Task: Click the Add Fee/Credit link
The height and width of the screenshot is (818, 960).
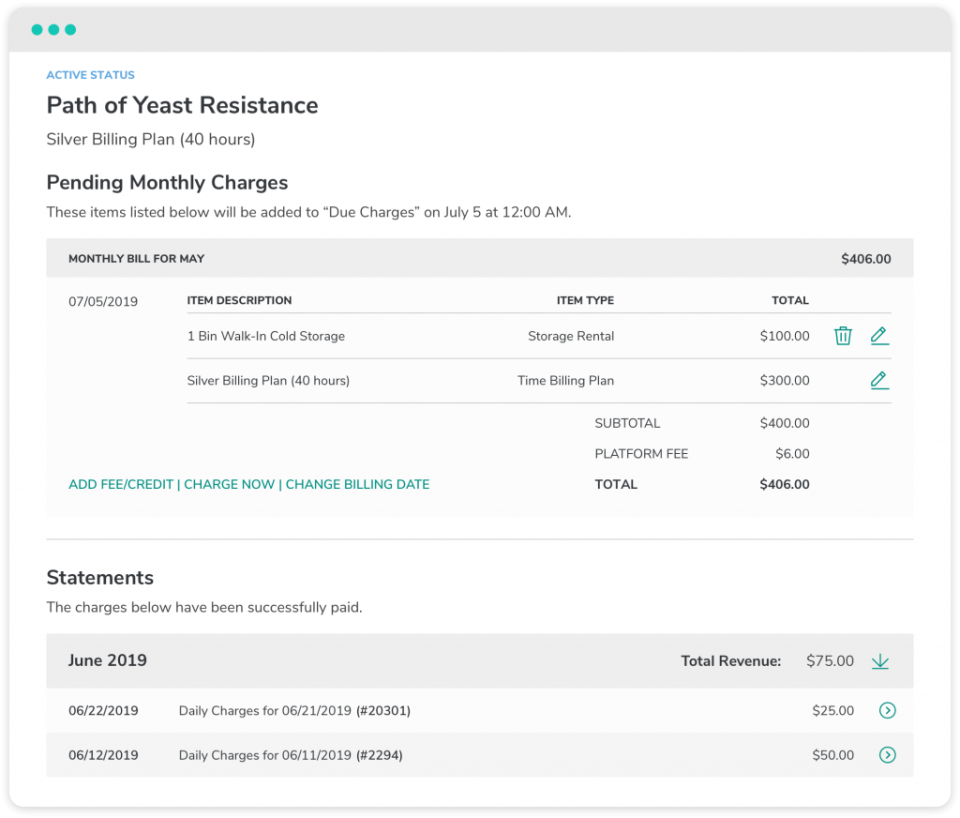Action: 121,484
